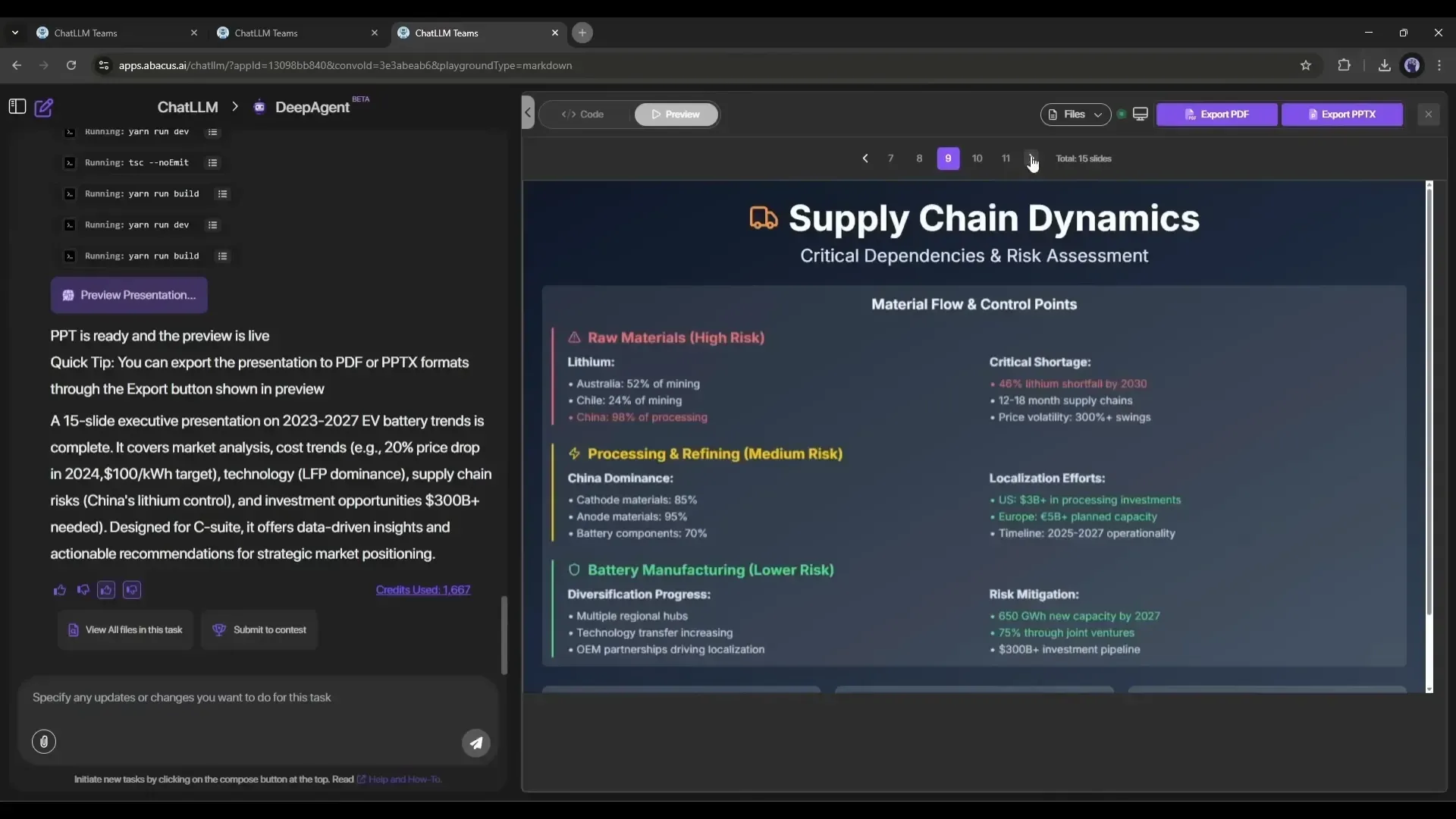Click Export PDF button
1456x819 pixels.
point(1217,115)
